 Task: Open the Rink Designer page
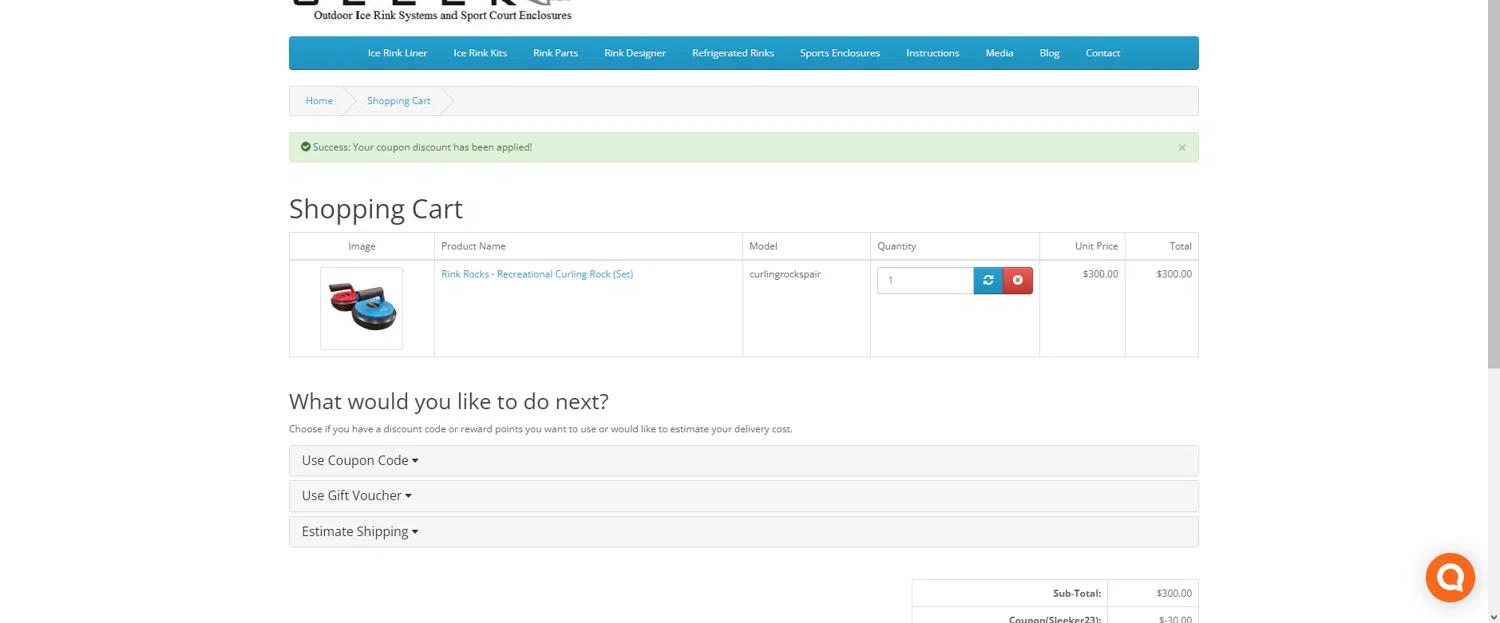click(634, 53)
